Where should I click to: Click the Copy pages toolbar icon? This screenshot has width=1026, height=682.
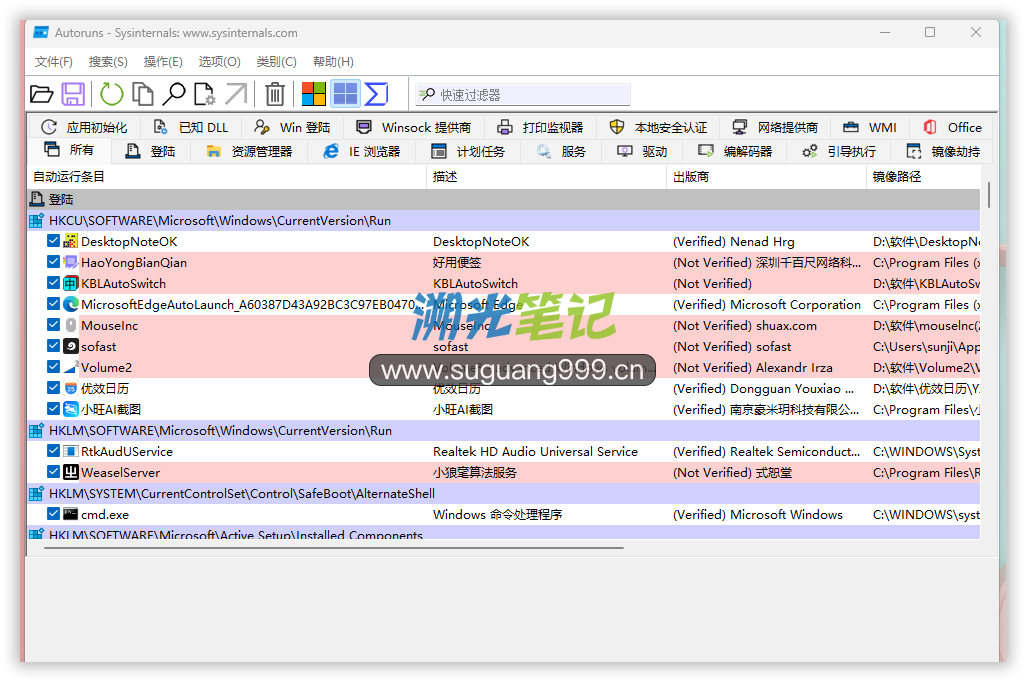point(143,94)
